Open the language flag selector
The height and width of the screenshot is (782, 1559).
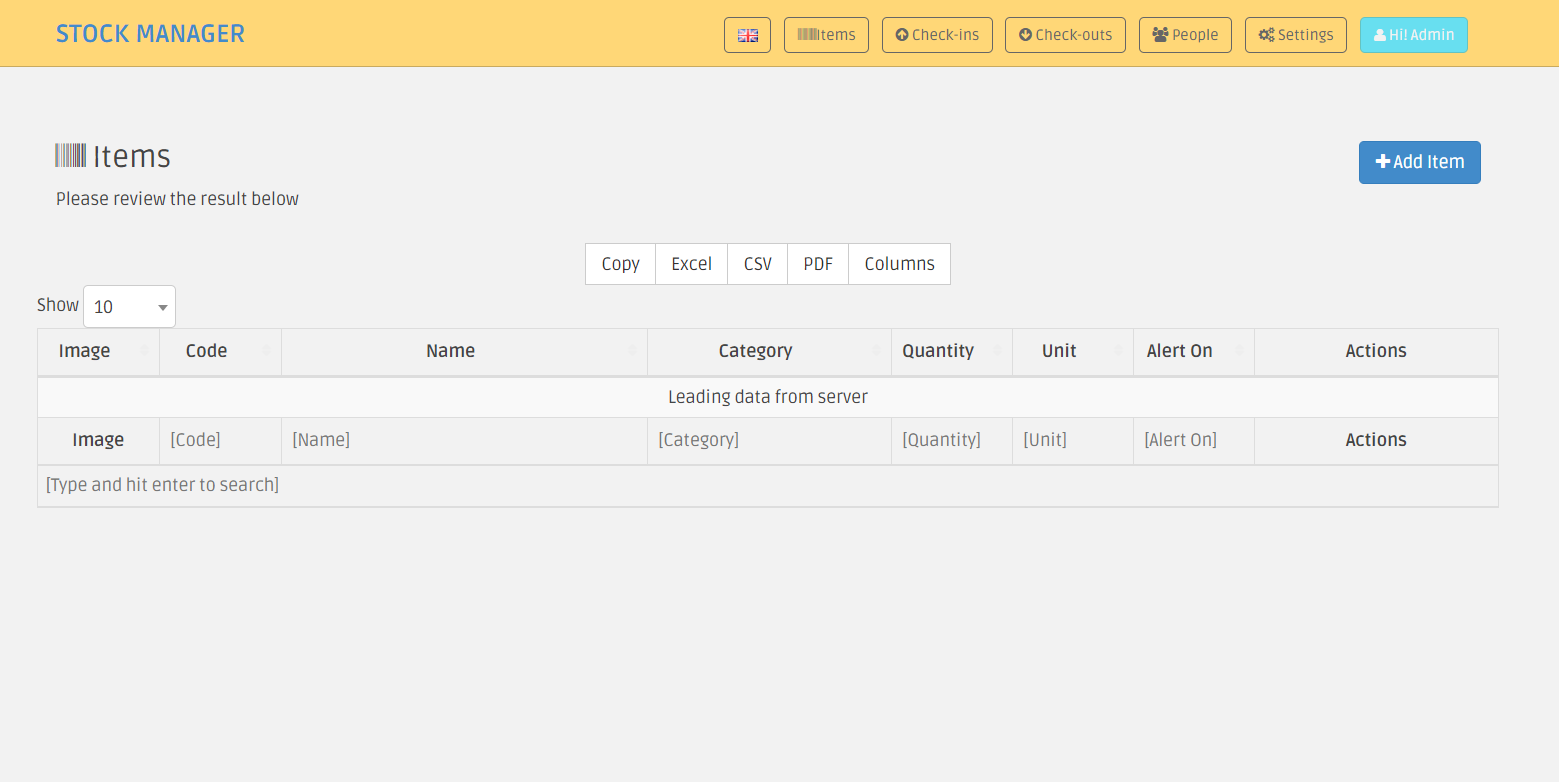(747, 35)
